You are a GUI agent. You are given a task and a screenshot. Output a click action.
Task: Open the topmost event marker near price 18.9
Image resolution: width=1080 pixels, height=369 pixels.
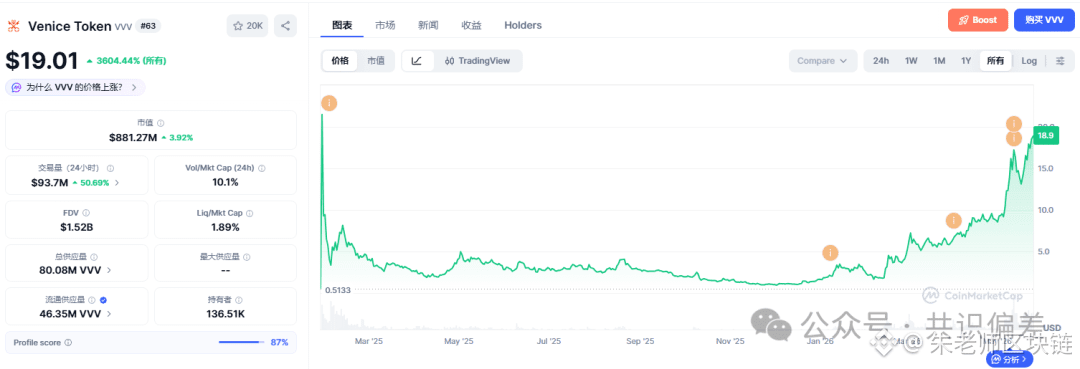(1013, 124)
